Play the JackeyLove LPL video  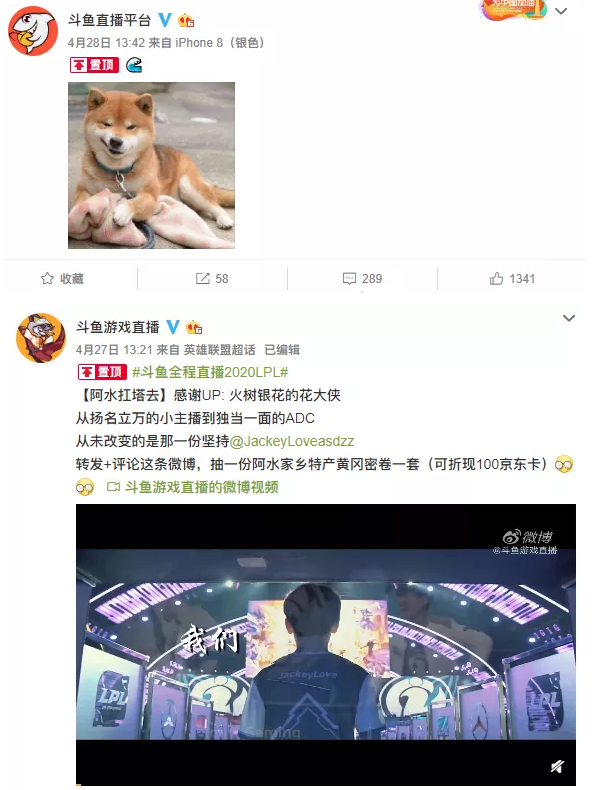point(326,644)
